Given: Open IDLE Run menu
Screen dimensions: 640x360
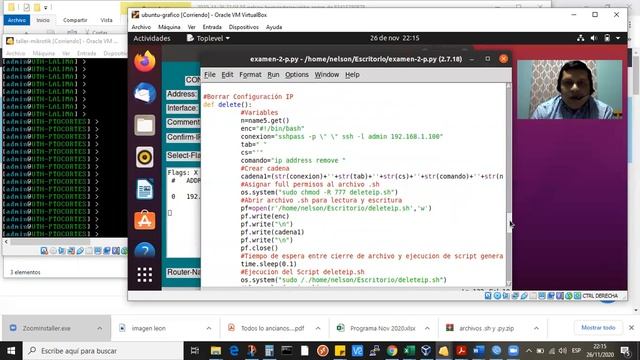Looking at the screenshot, I should pos(273,75).
